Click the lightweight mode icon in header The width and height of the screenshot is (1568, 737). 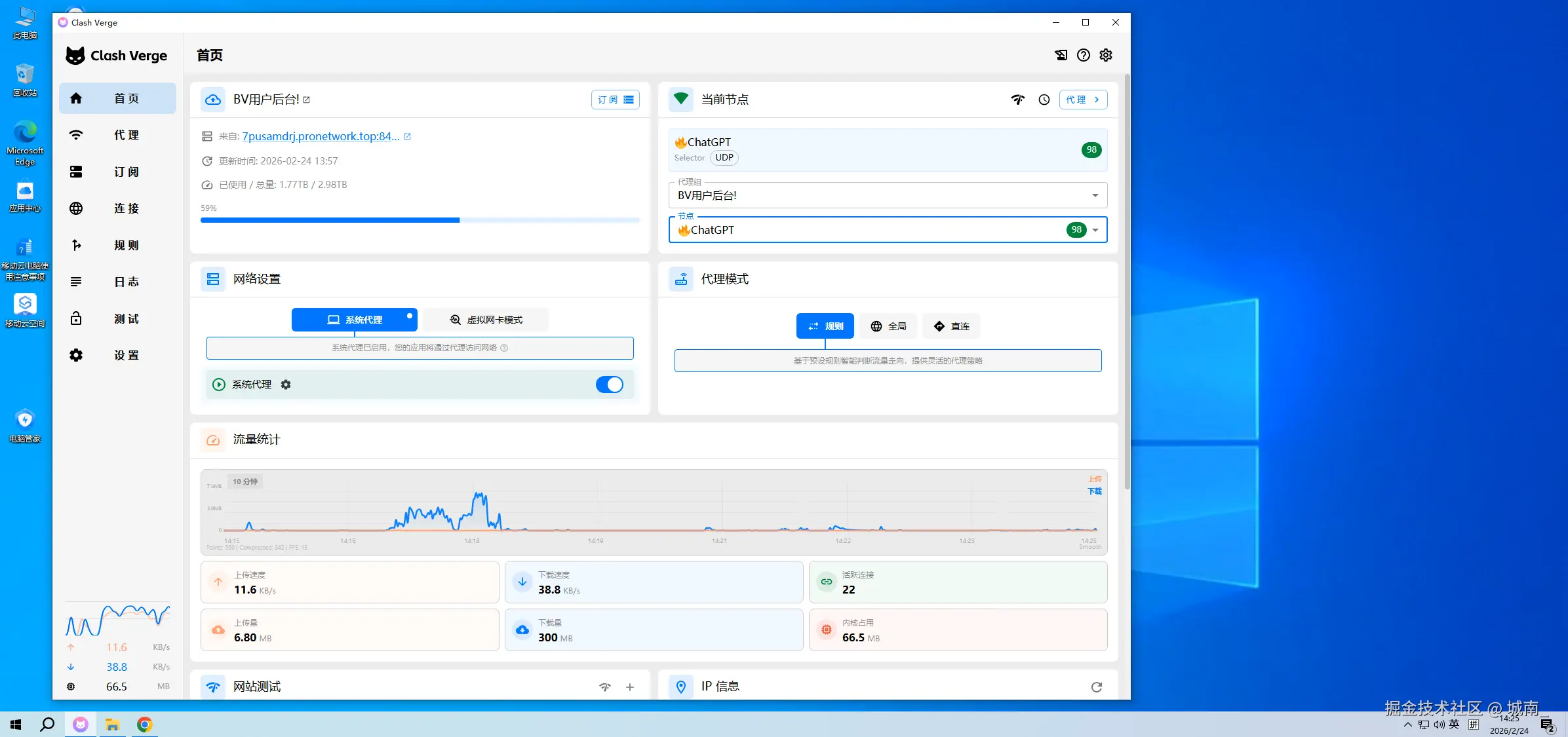[x=1061, y=55]
